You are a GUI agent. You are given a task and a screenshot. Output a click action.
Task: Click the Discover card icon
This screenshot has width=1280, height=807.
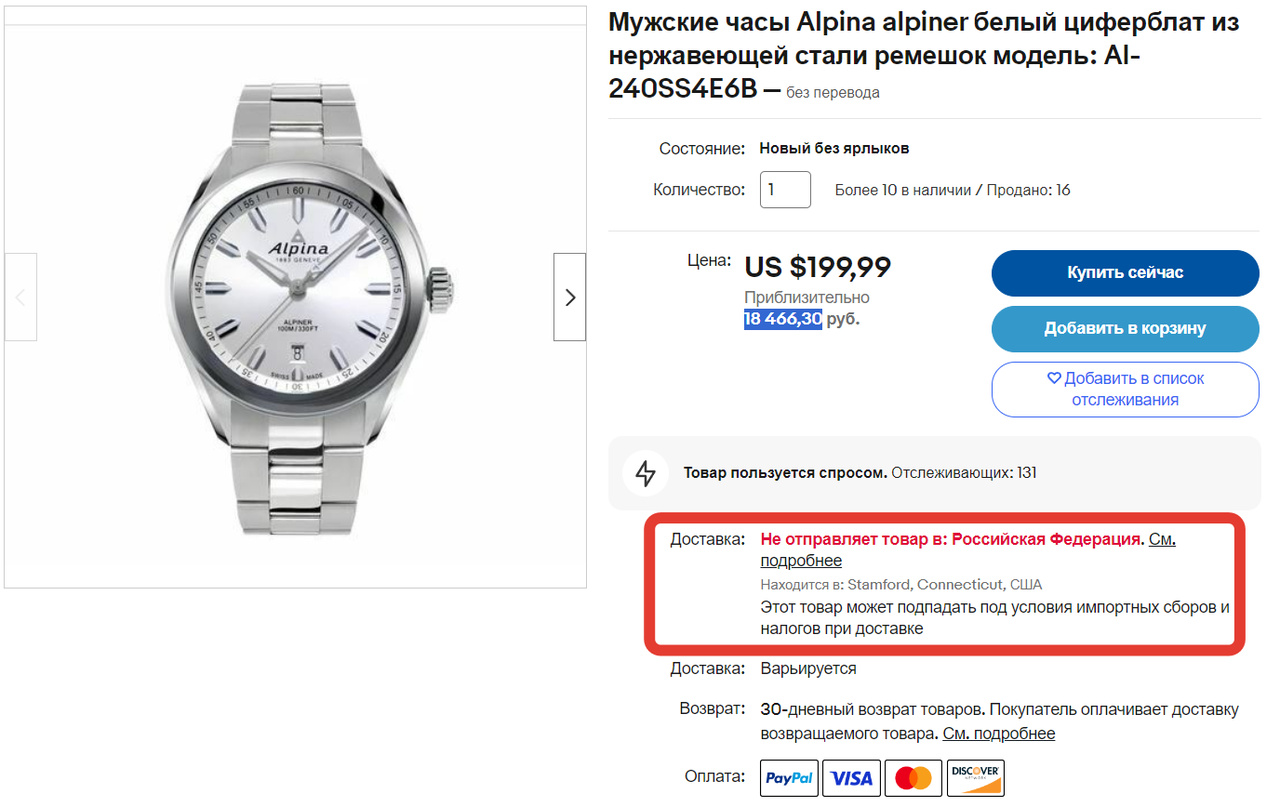975,778
